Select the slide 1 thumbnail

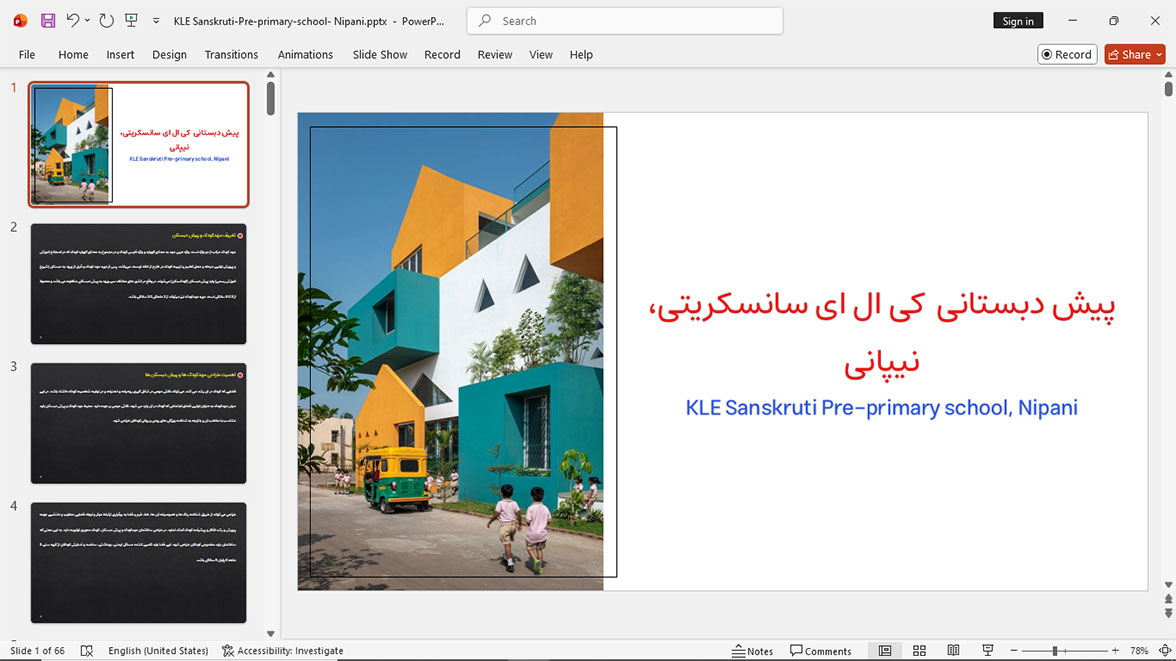click(139, 144)
